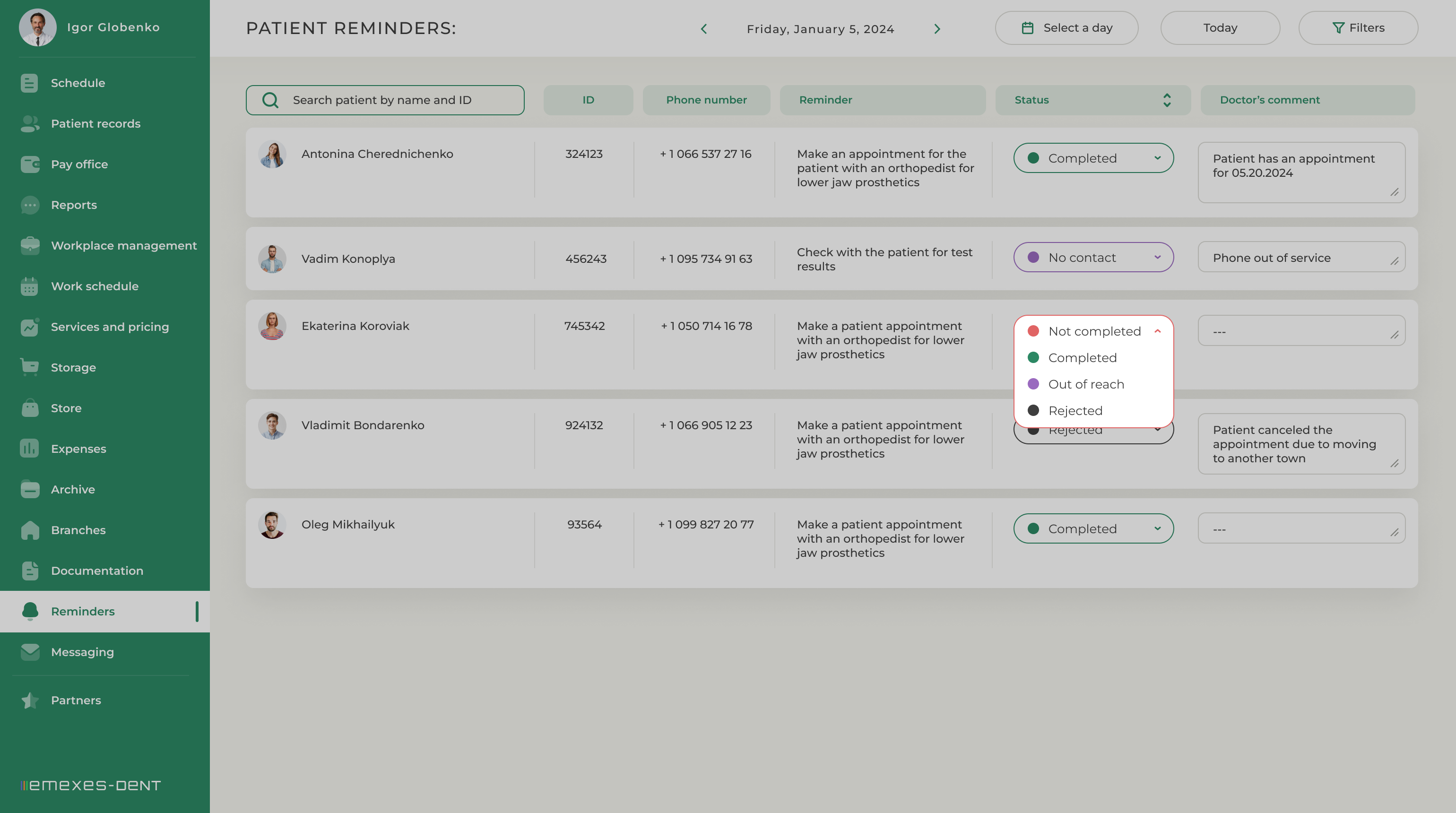1456x813 pixels.
Task: Open the Schedule sidebar icon
Action: click(x=29, y=83)
